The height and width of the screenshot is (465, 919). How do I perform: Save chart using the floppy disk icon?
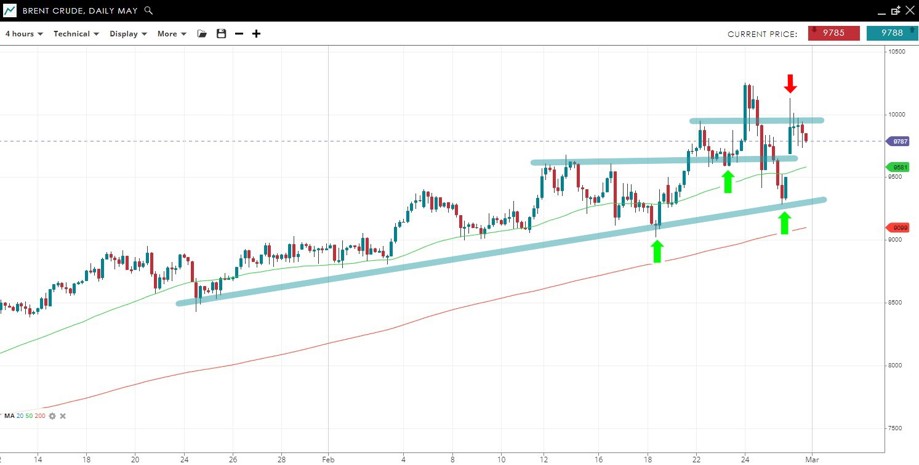point(221,34)
